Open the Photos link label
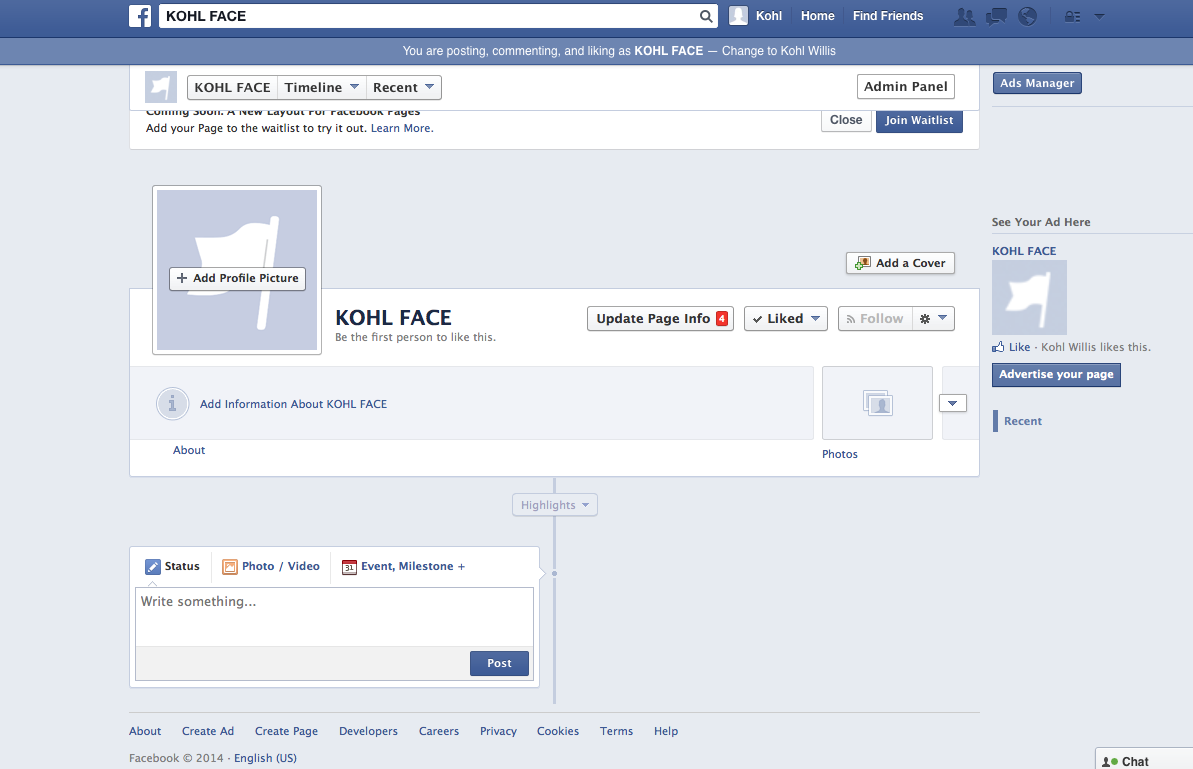This screenshot has height=769, width=1193. (840, 454)
